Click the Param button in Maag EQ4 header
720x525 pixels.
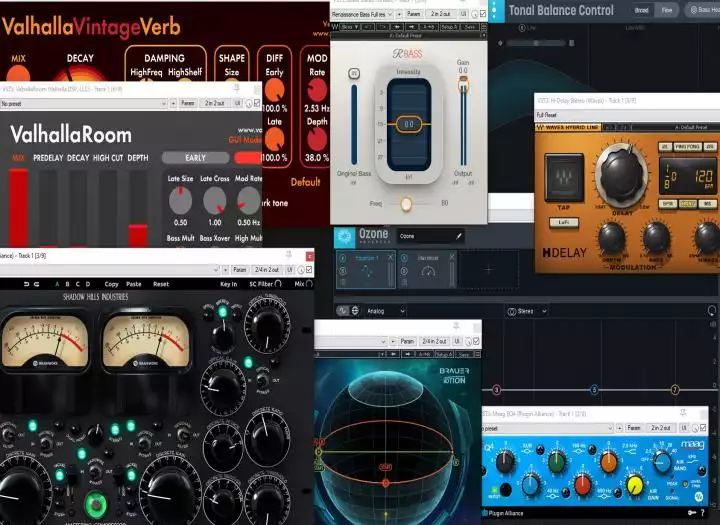tap(634, 428)
